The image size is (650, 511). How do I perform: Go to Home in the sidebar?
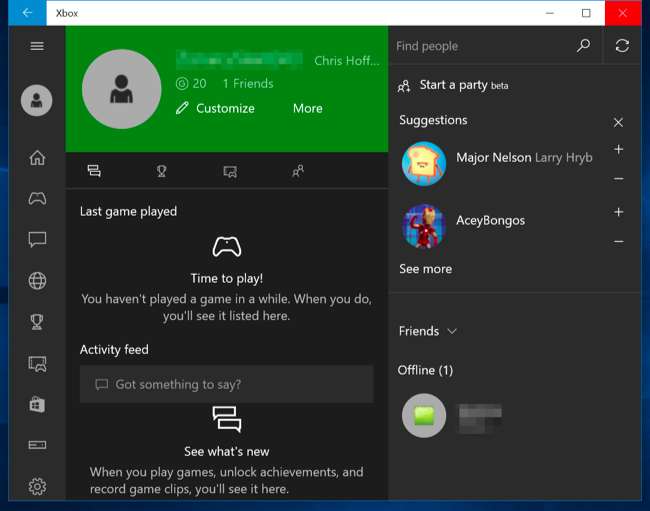[37, 157]
